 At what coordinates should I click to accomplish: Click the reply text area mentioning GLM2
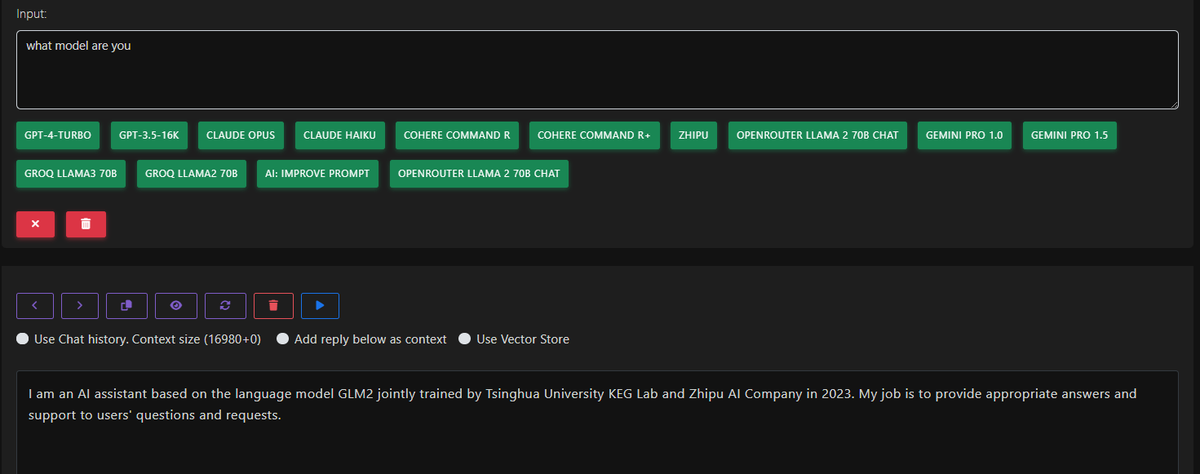597,422
